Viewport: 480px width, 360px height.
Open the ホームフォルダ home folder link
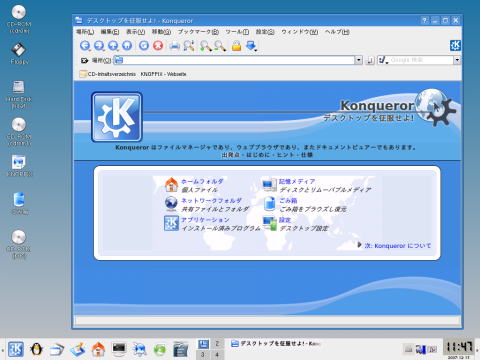pyautogui.click(x=202, y=181)
